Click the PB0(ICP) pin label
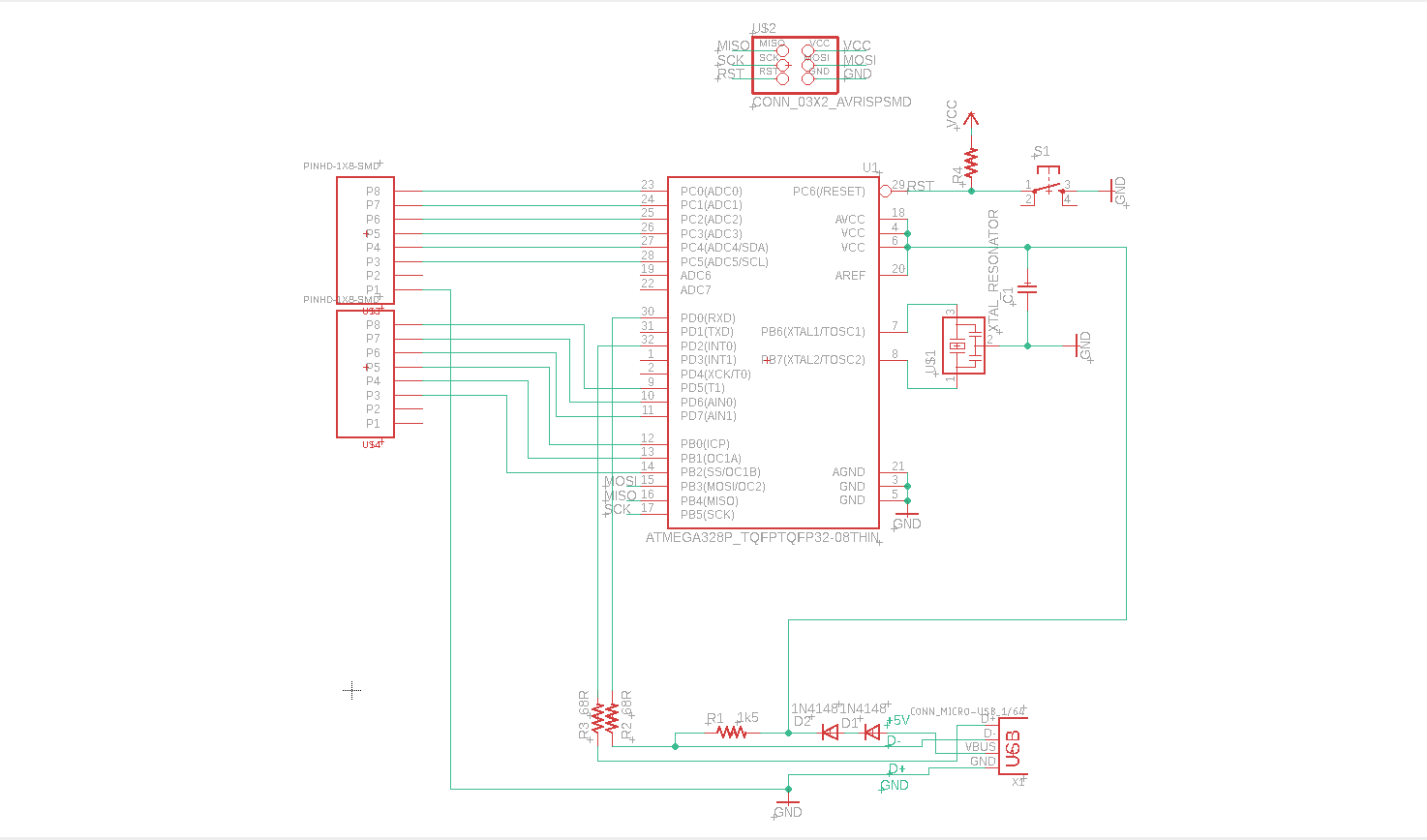Image resolution: width=1427 pixels, height=840 pixels. (x=705, y=444)
